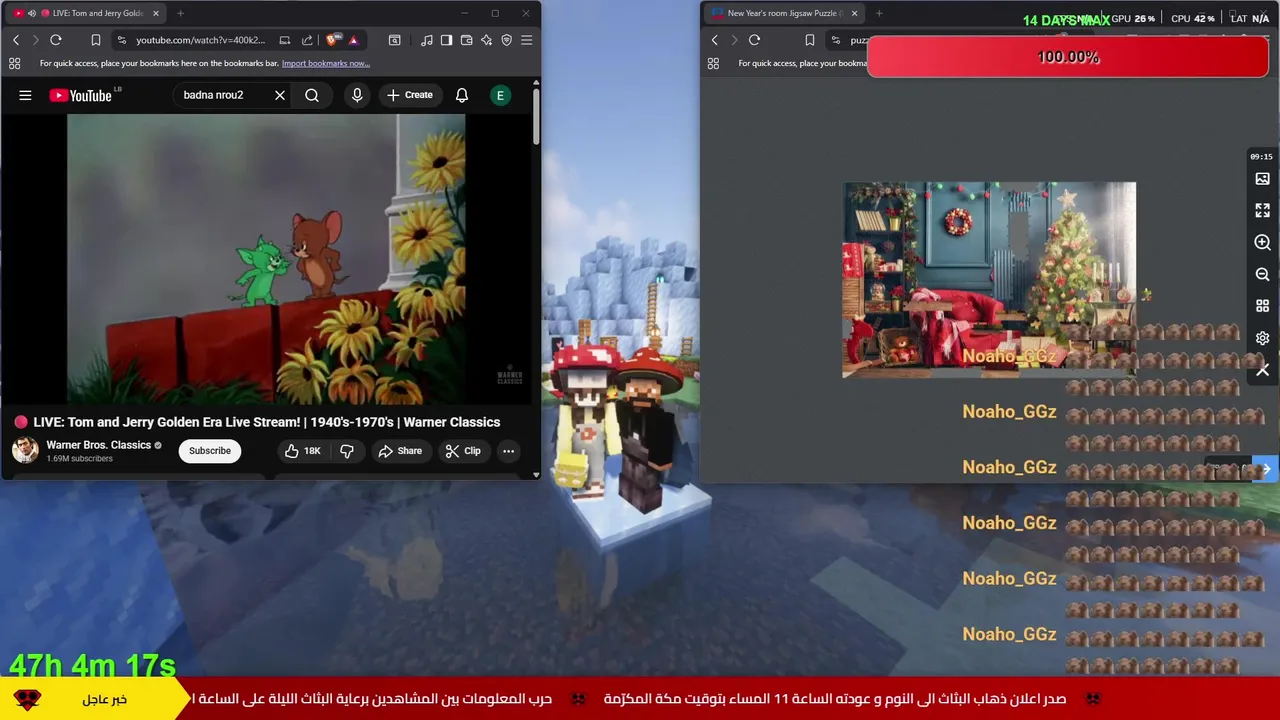Click the LIVE video title text
1280x720 pixels.
click(x=266, y=422)
